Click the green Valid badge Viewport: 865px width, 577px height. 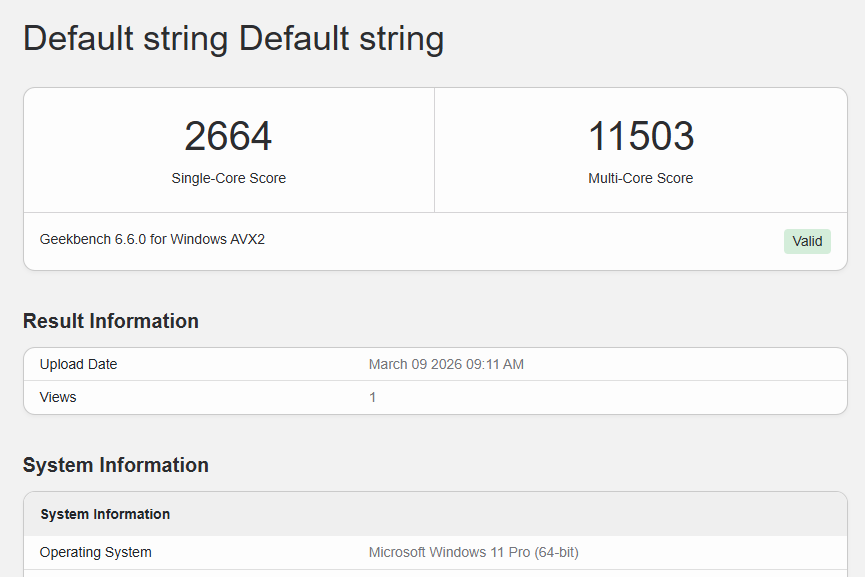point(806,241)
